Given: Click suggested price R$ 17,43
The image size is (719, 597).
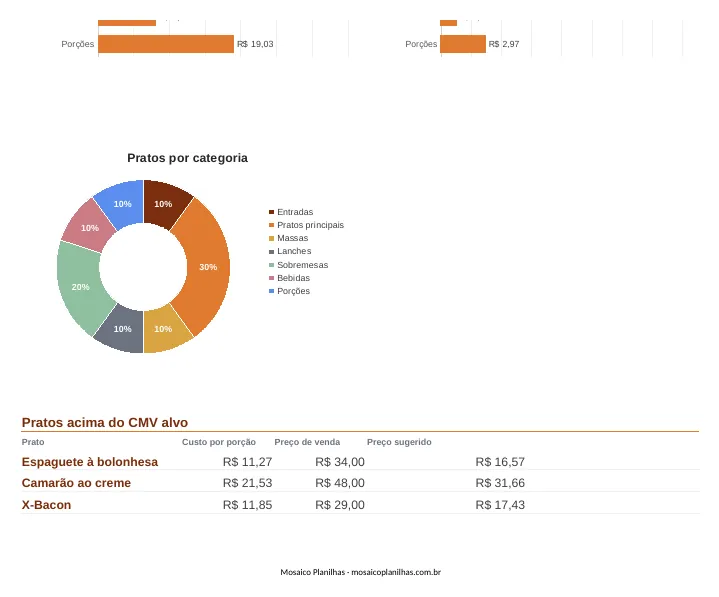Looking at the screenshot, I should coord(500,505).
